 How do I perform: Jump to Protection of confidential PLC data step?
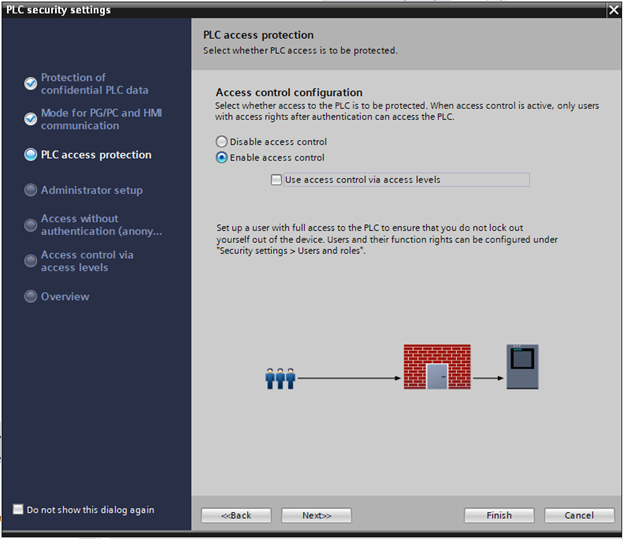[x=93, y=84]
